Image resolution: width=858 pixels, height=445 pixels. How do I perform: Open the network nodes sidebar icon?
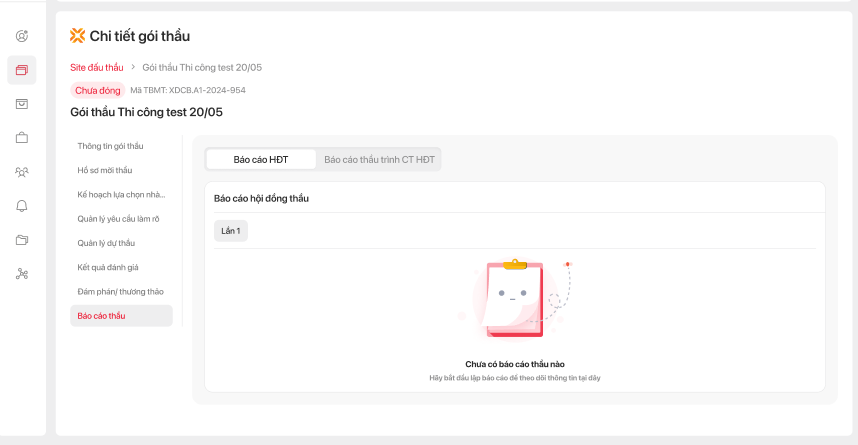click(x=22, y=274)
